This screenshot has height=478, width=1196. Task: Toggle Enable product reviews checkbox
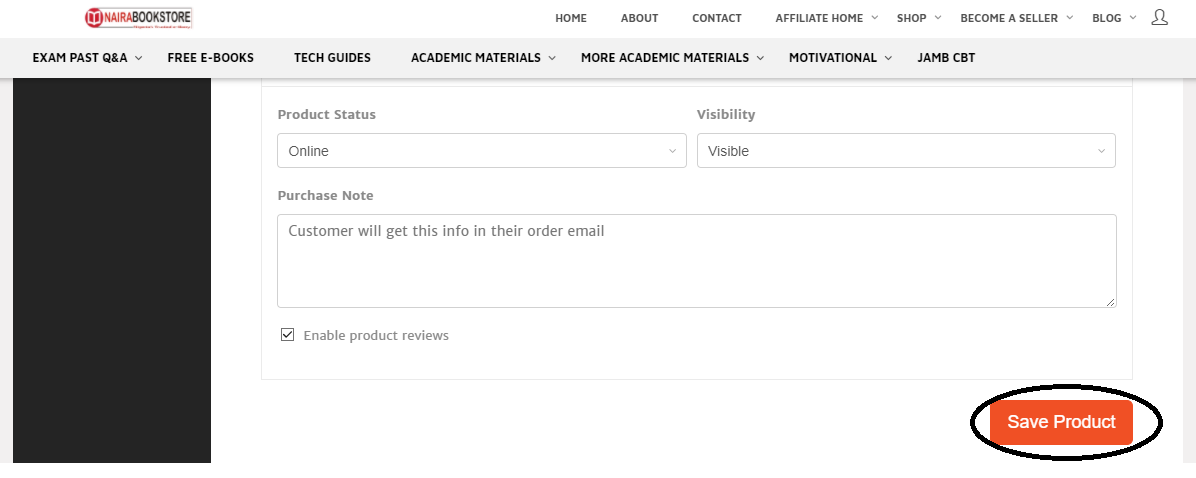pyautogui.click(x=288, y=335)
